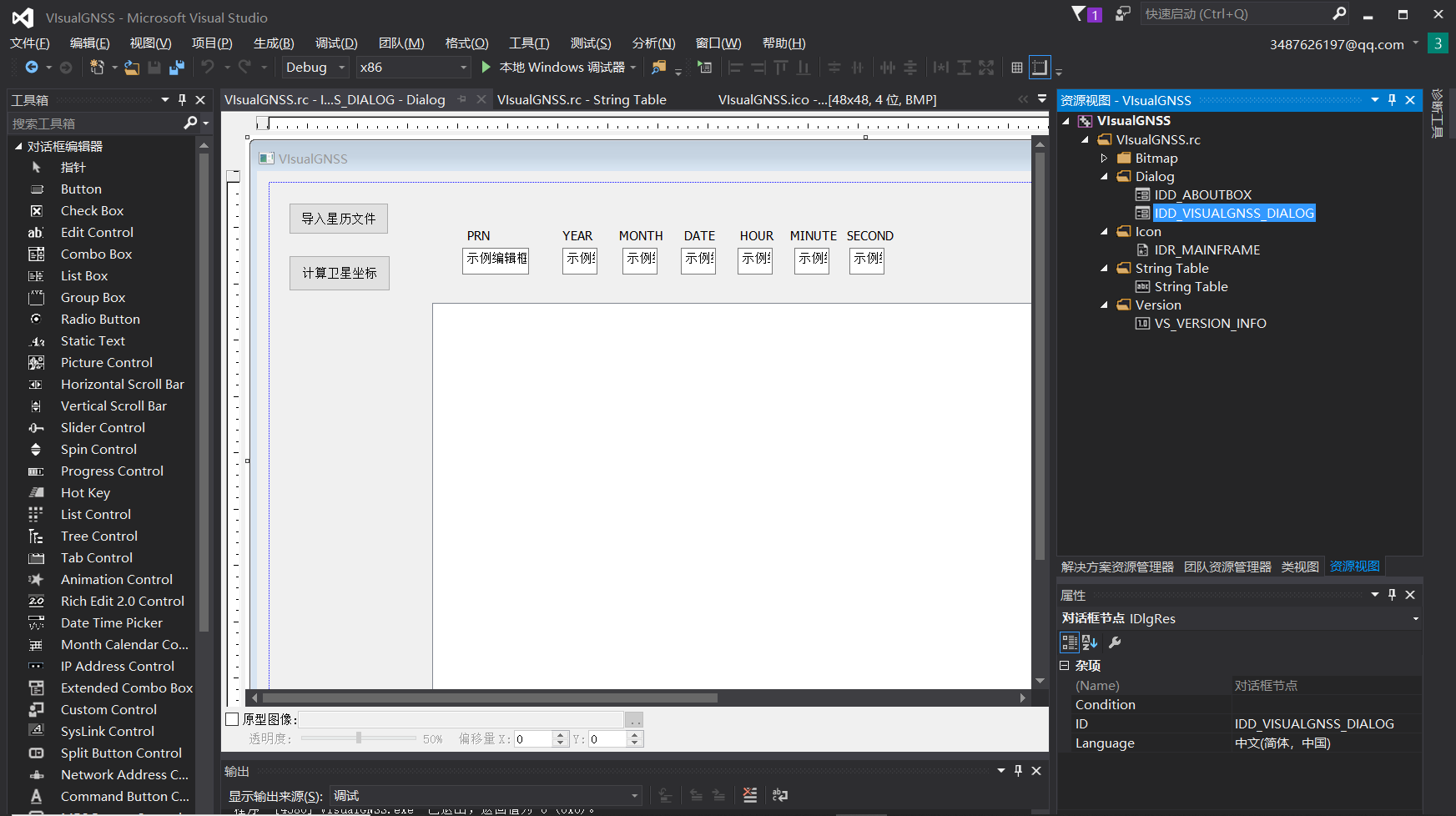The height and width of the screenshot is (816, 1456).
Task: Toggle the grid display icon
Action: click(1017, 68)
